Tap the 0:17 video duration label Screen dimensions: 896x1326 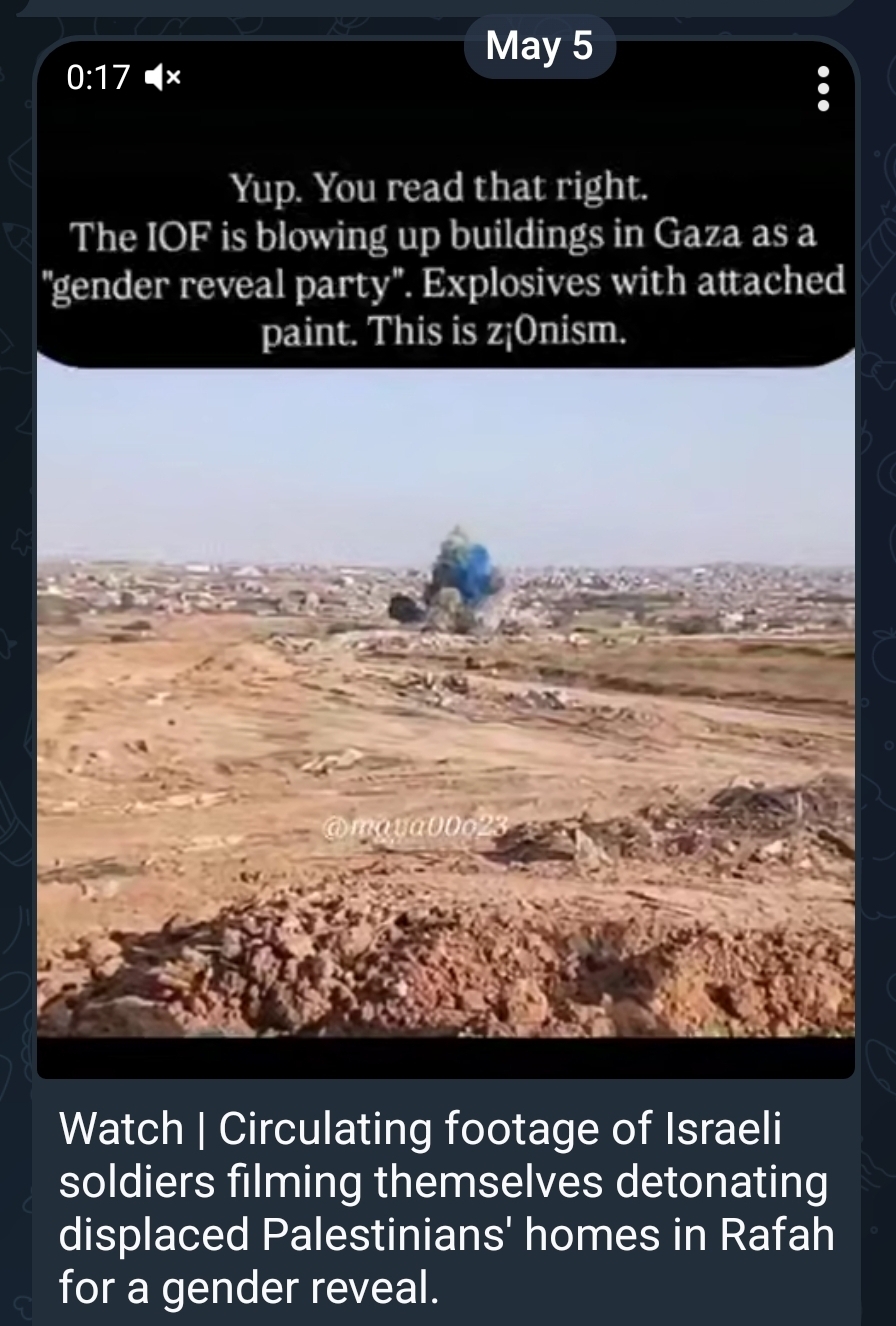[98, 77]
